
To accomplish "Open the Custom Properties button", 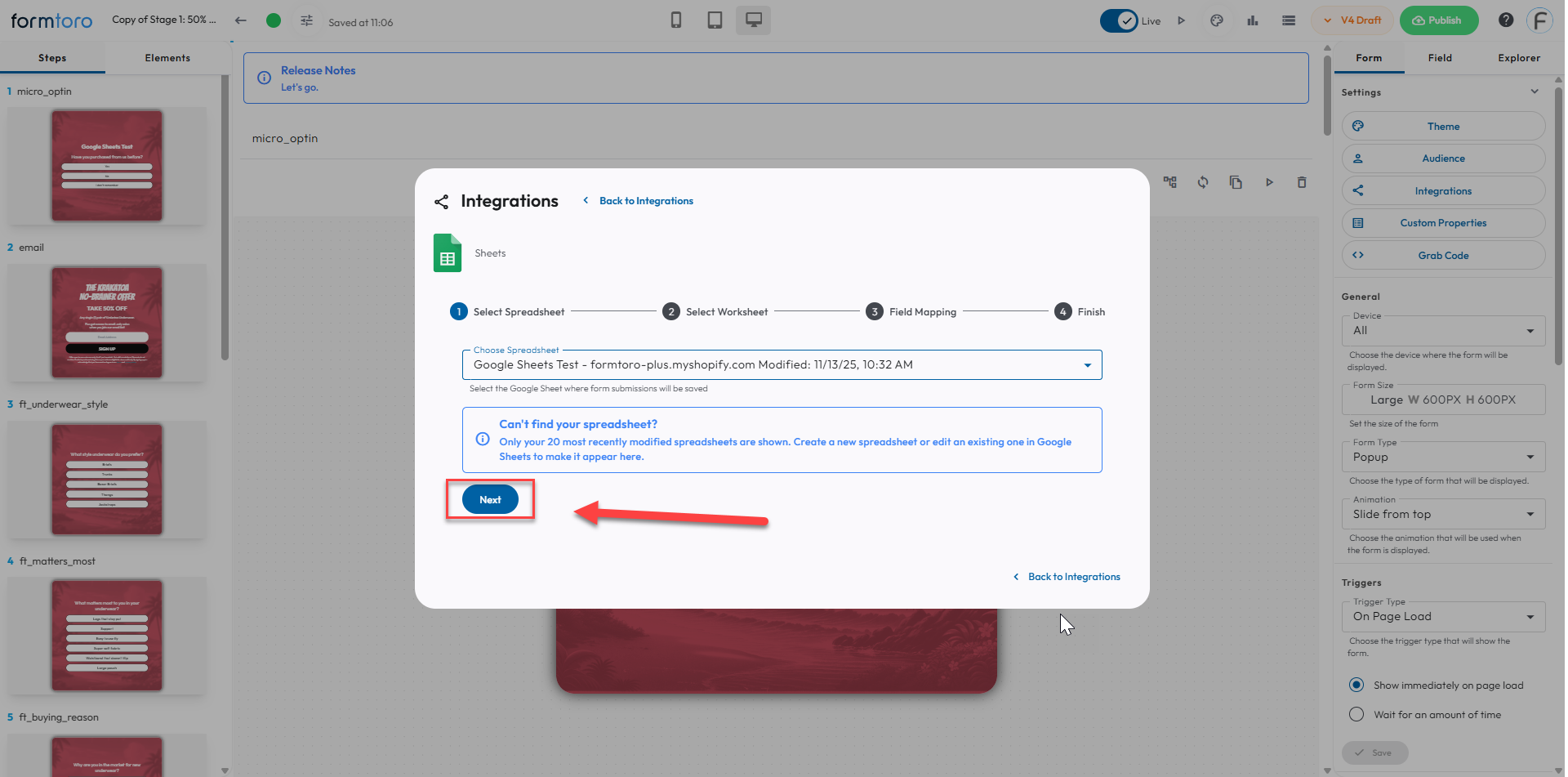I will point(1443,223).
